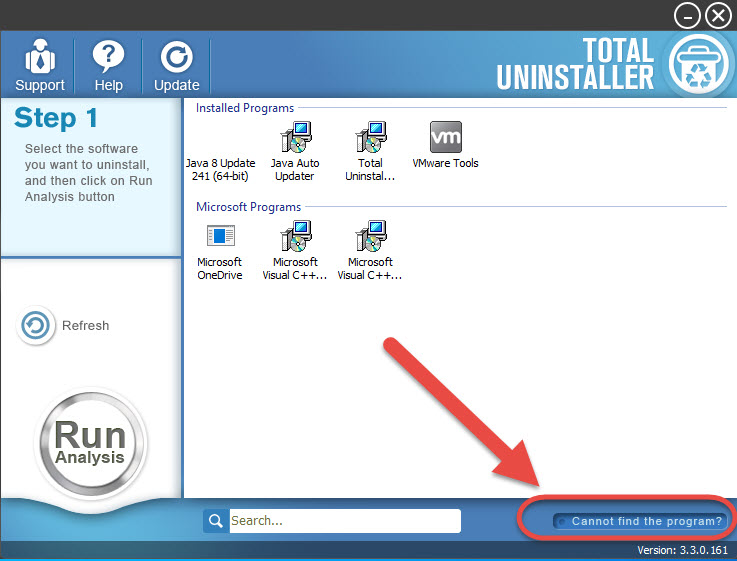Select the second Microsoft Visual C++ entry
Screen dimensions: 737x561
(x=370, y=251)
